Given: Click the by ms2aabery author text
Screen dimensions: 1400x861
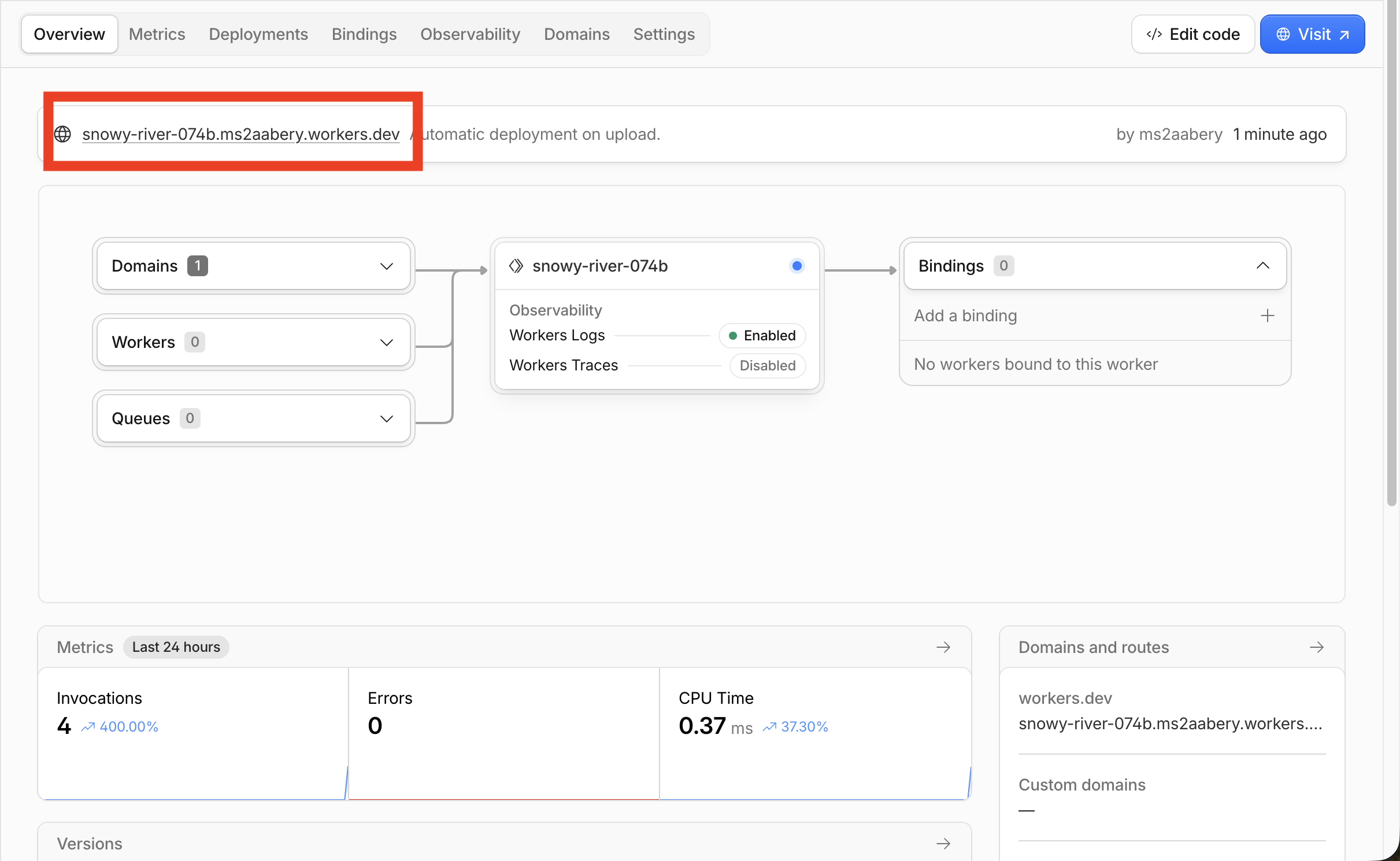Looking at the screenshot, I should [1169, 134].
